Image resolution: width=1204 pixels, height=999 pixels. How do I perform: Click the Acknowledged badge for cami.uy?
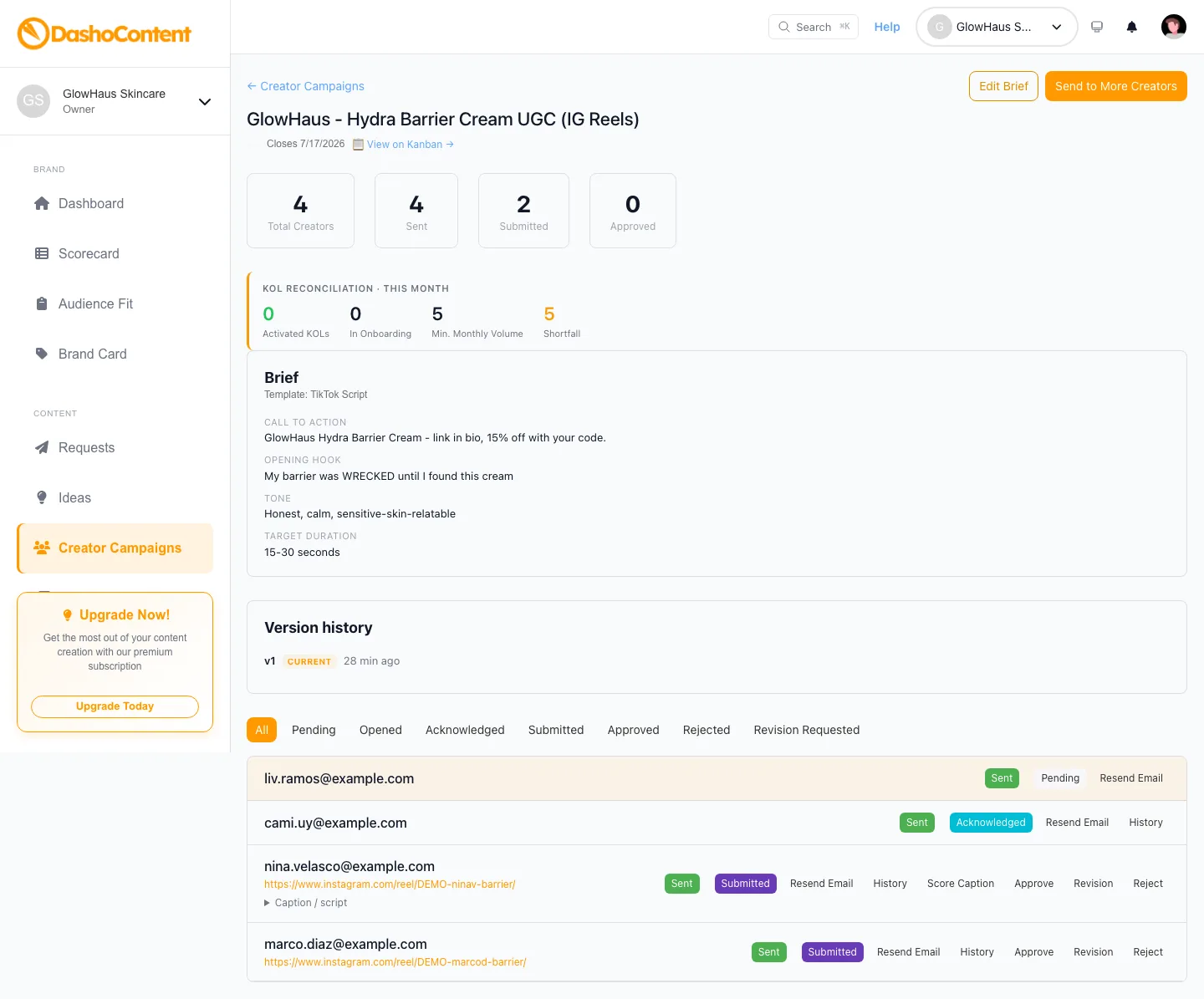[991, 823]
